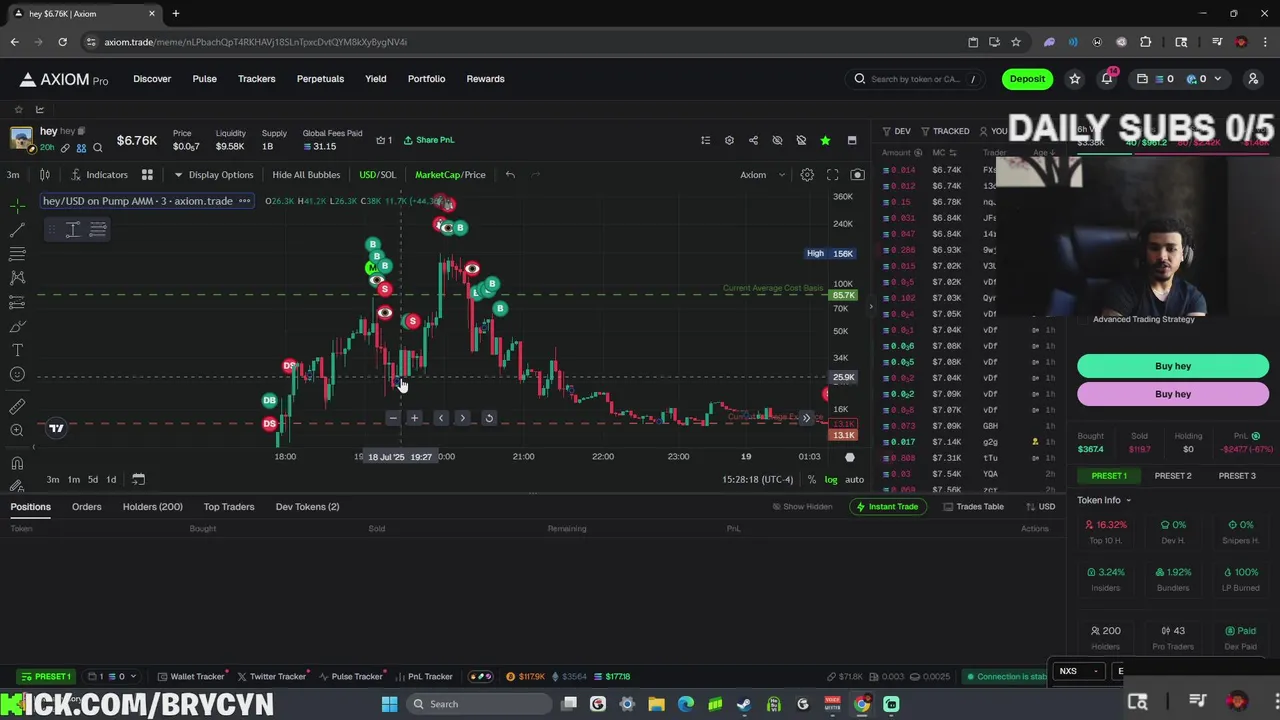The height and width of the screenshot is (720, 1280).
Task: Open the watchlist star icon in header
Action: coord(1074,79)
